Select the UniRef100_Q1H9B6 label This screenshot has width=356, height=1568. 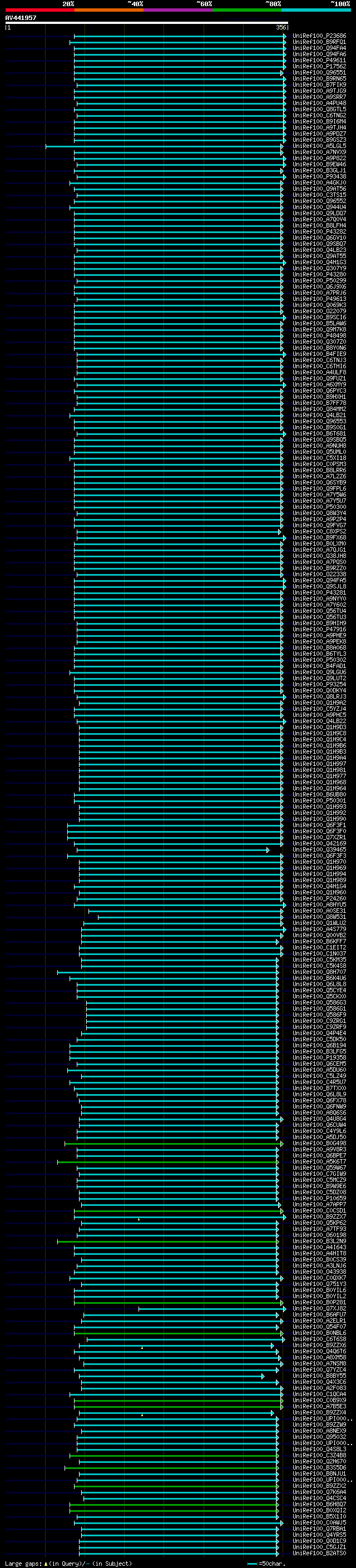[x=319, y=746]
